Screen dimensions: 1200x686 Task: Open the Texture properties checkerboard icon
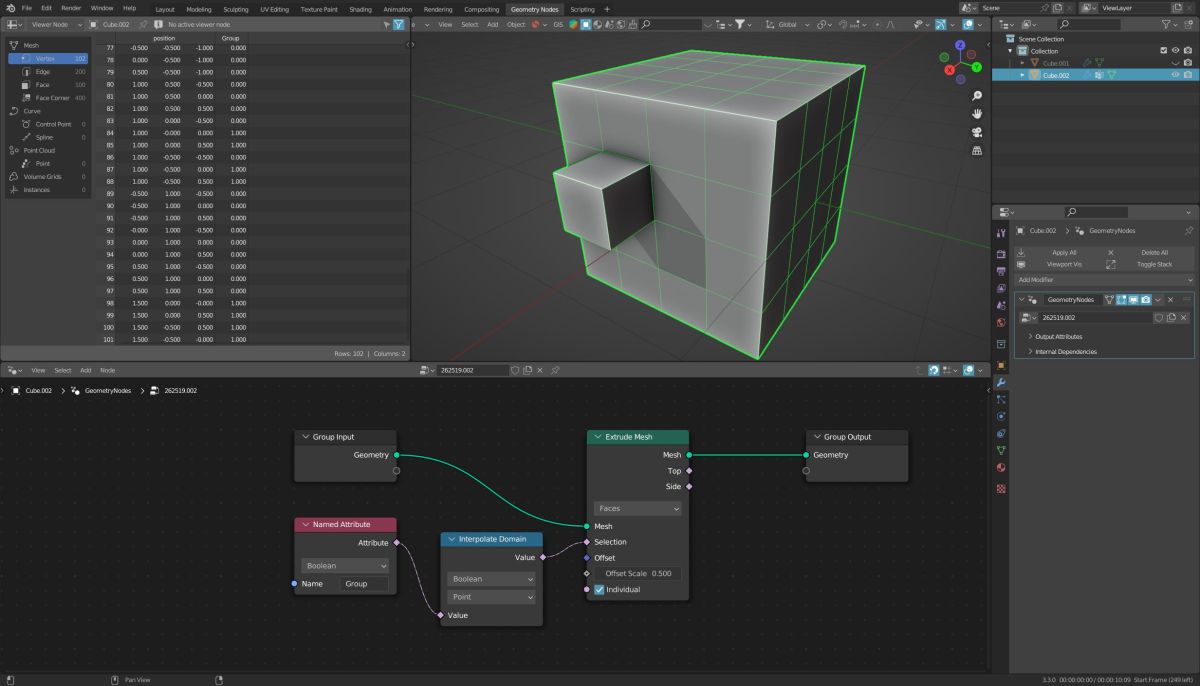coord(1001,488)
